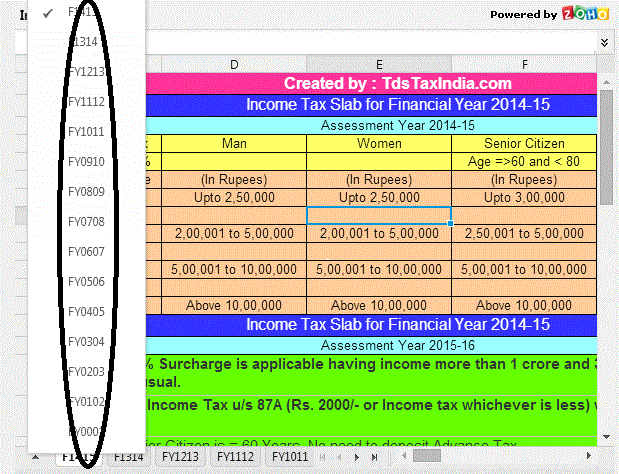Collapse the sheet list with the up arrow

tap(36, 457)
